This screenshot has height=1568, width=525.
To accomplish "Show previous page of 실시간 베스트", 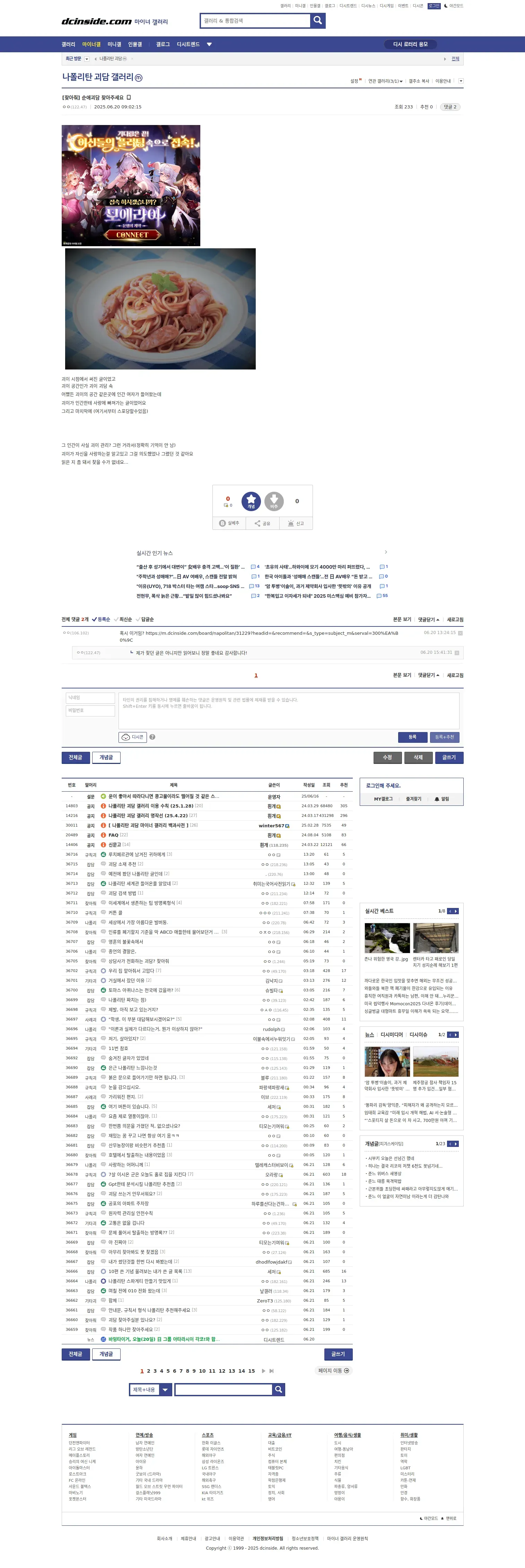I will click(x=450, y=911).
